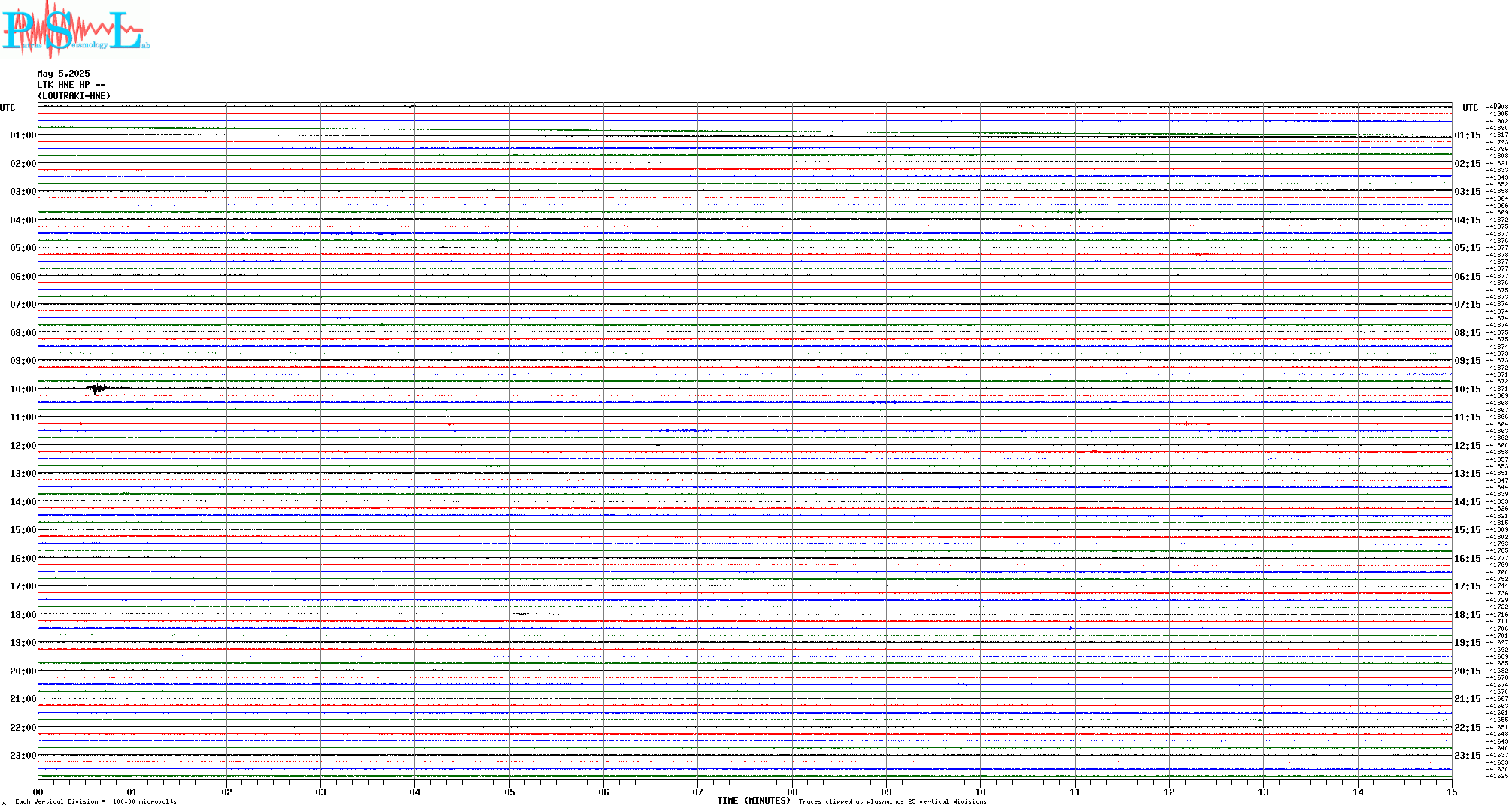The width and height of the screenshot is (1512, 812).
Task: Select the '23:00' hour label
Action: click(23, 756)
